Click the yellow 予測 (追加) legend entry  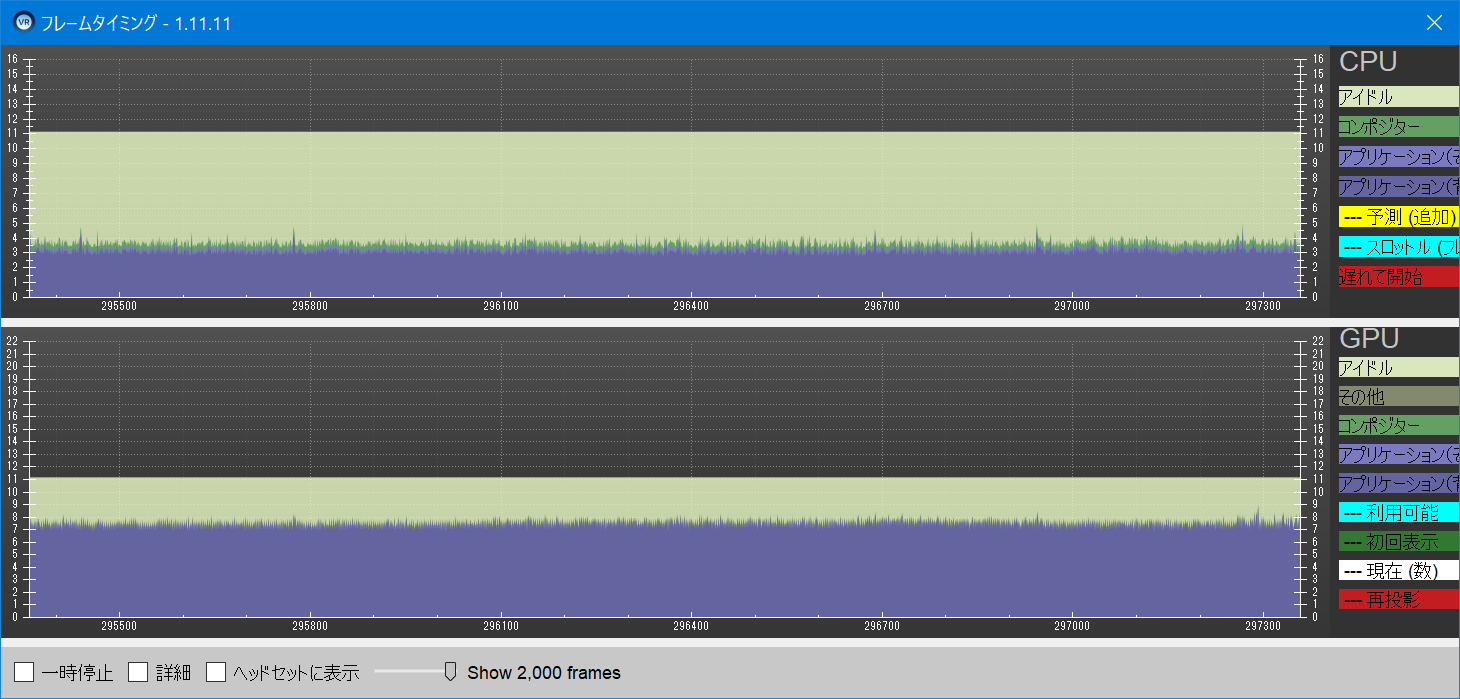point(1398,217)
